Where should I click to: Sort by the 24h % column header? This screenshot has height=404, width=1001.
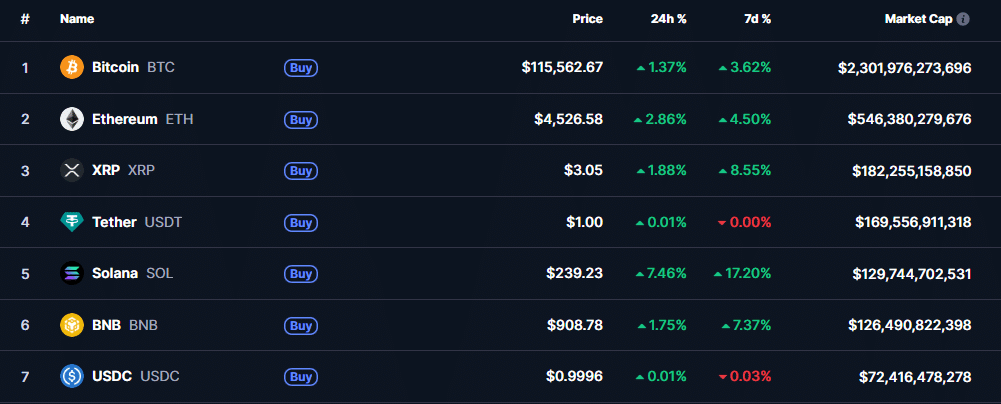click(668, 19)
